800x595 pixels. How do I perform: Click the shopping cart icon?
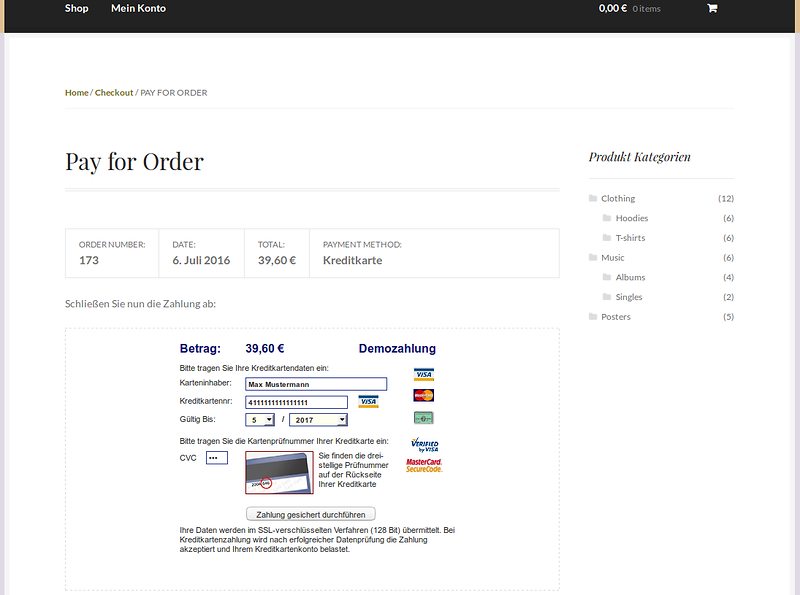(712, 9)
